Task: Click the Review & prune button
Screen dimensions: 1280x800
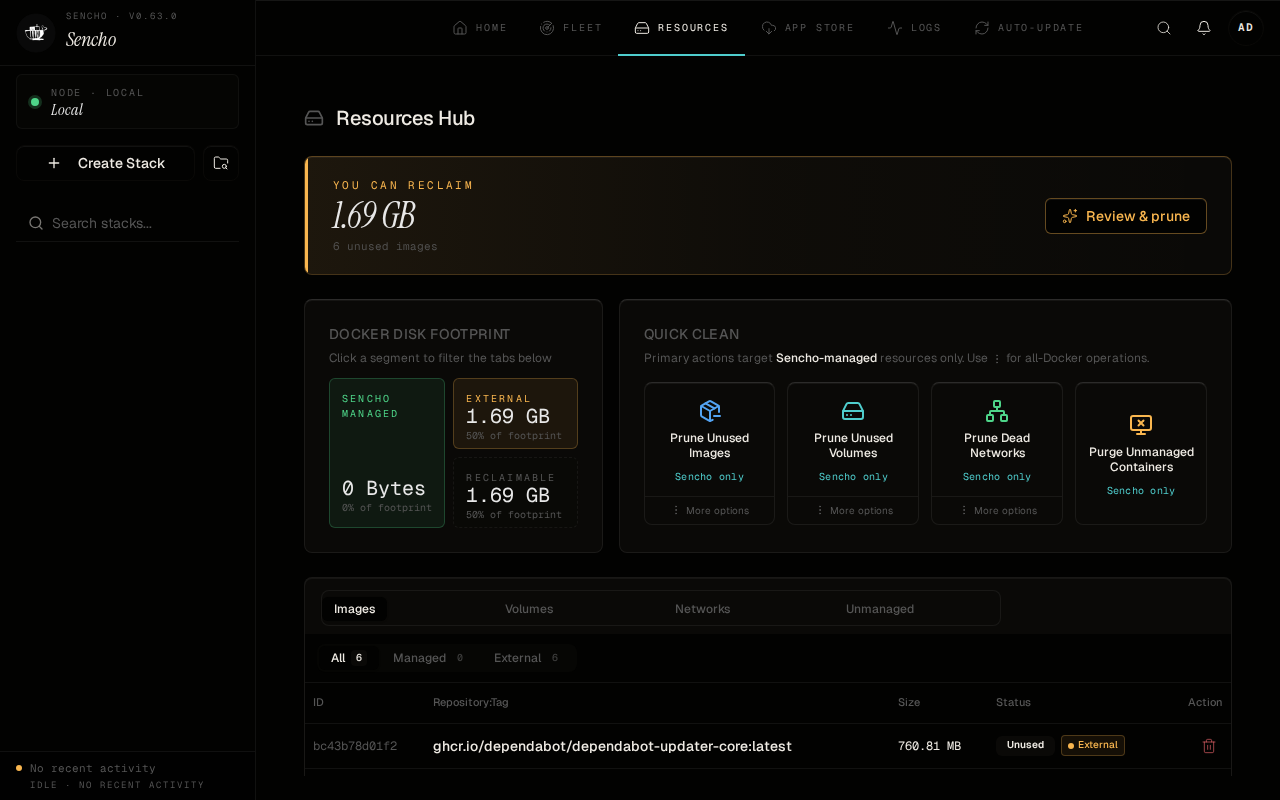Action: click(1126, 216)
